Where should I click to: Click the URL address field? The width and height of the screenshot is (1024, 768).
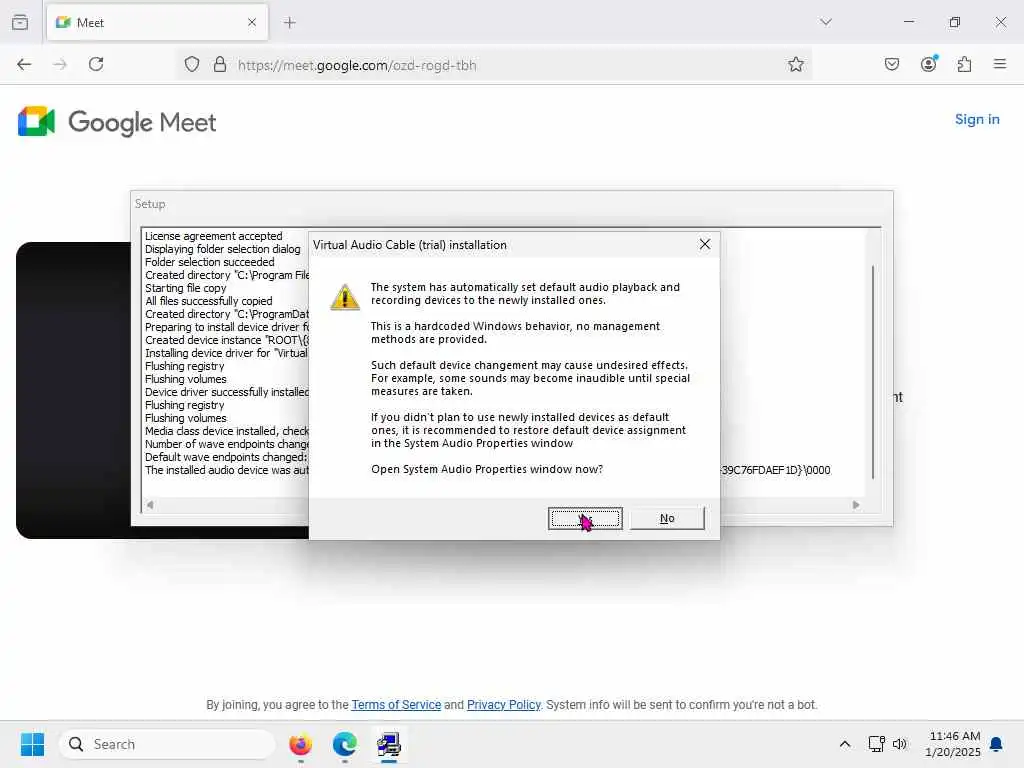tap(496, 65)
